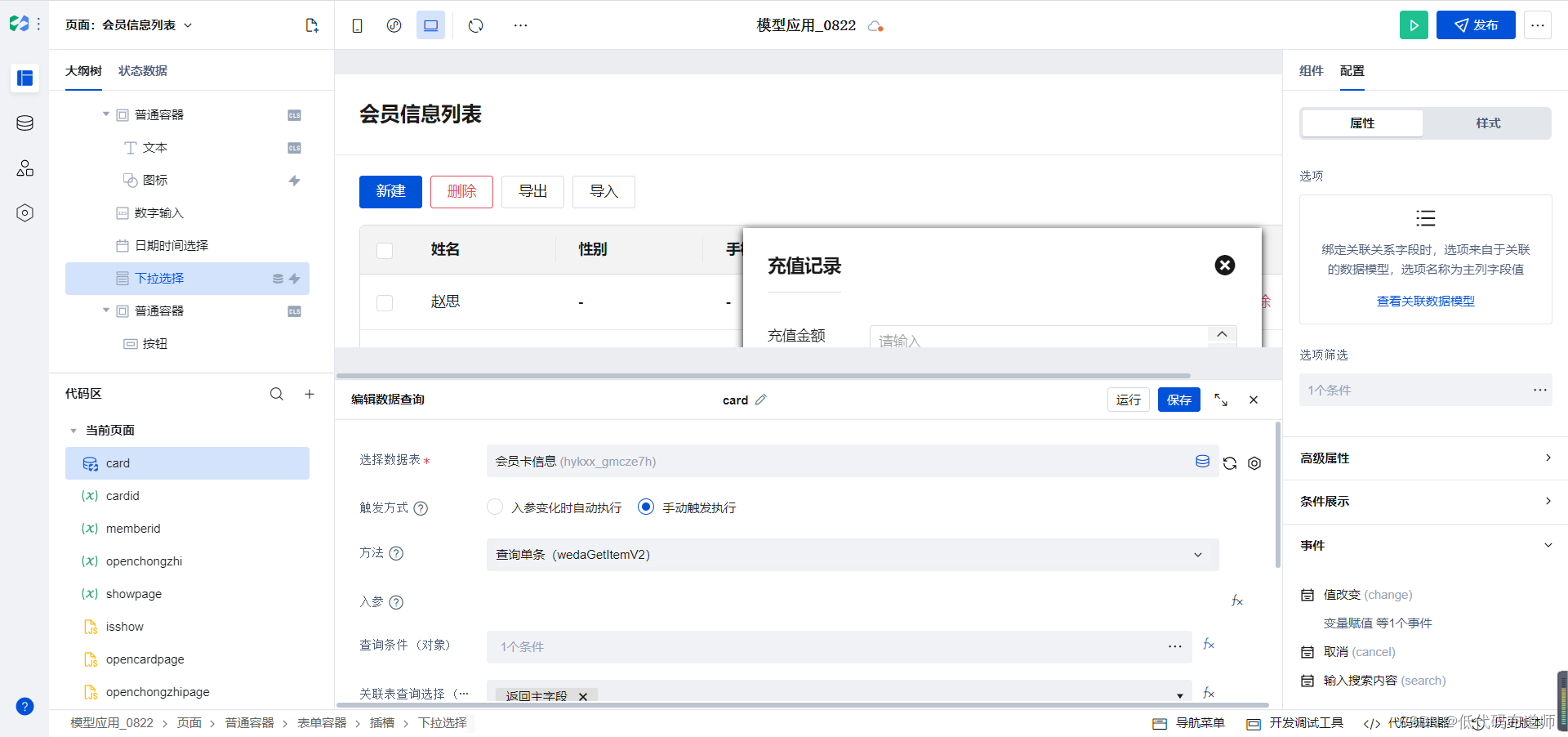1568x737 pixels.
Task: Click the green preview play button
Action: point(1414,25)
